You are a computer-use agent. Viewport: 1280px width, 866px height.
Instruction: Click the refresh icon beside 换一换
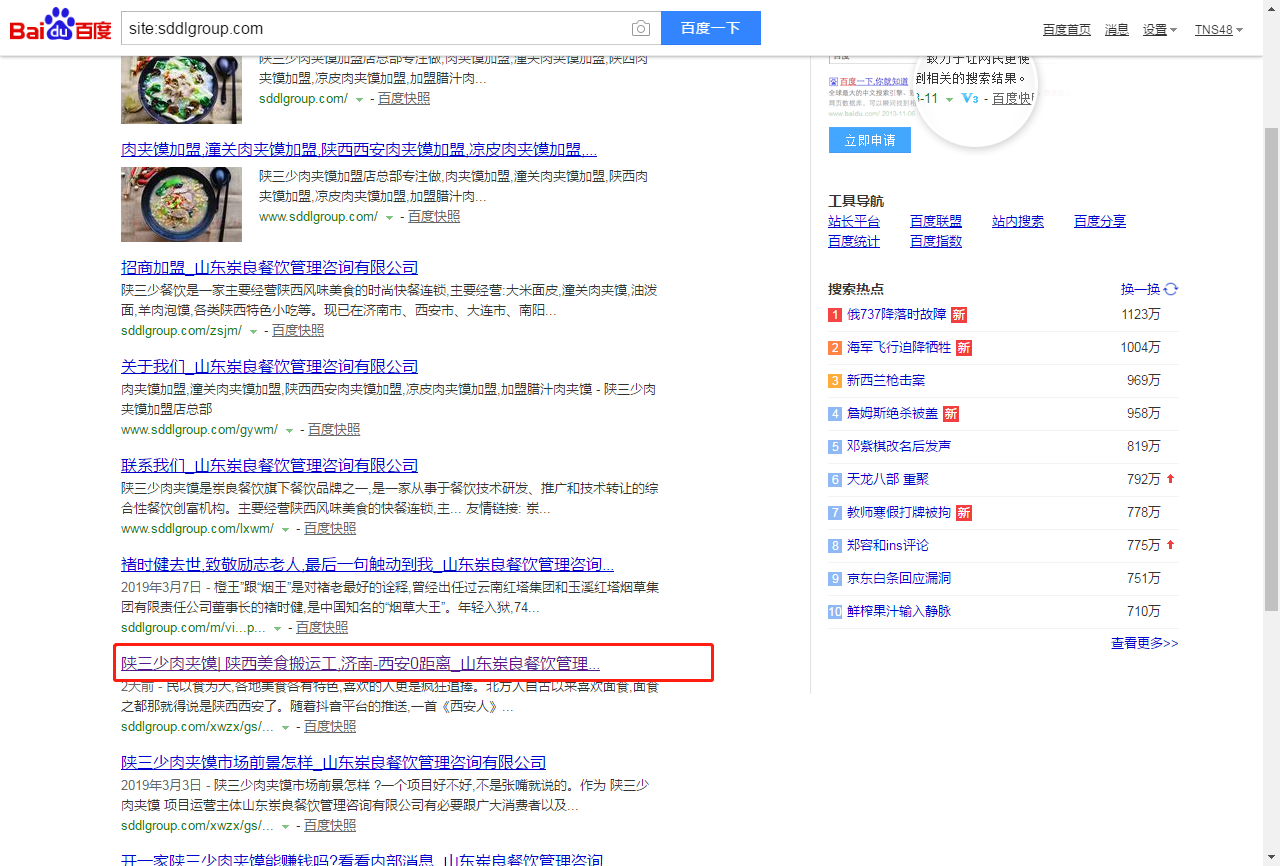pyautogui.click(x=1171, y=289)
